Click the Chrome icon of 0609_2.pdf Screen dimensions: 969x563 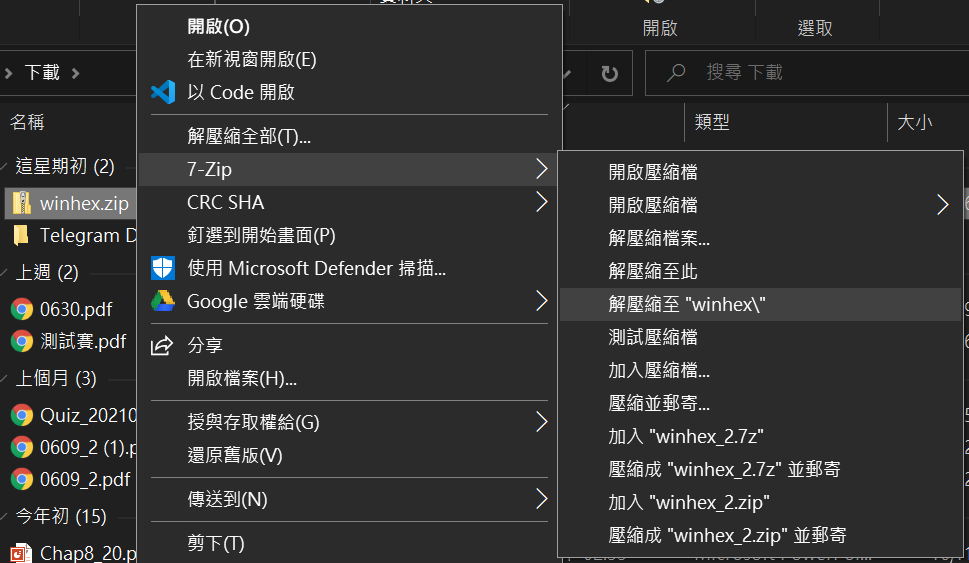tap(22, 479)
